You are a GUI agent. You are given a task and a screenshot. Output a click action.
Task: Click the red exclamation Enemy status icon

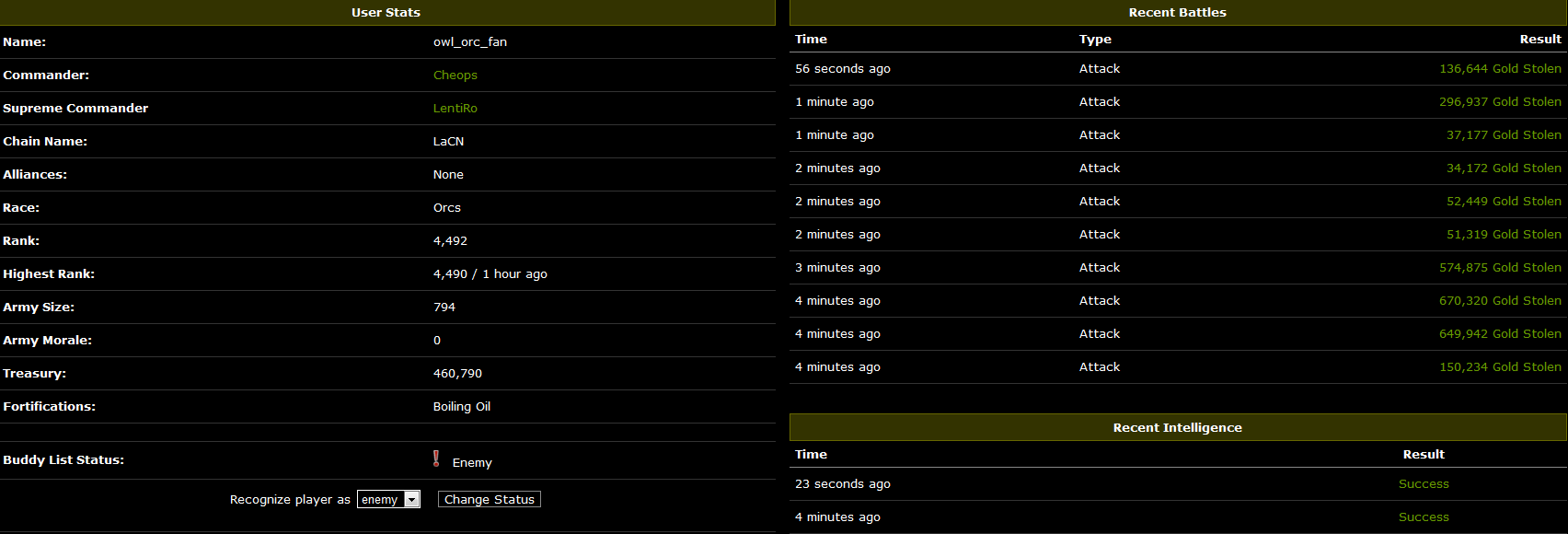pos(436,459)
